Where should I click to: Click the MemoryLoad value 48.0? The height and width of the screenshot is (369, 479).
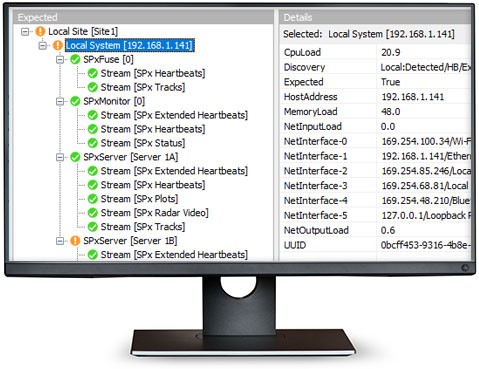pos(391,112)
